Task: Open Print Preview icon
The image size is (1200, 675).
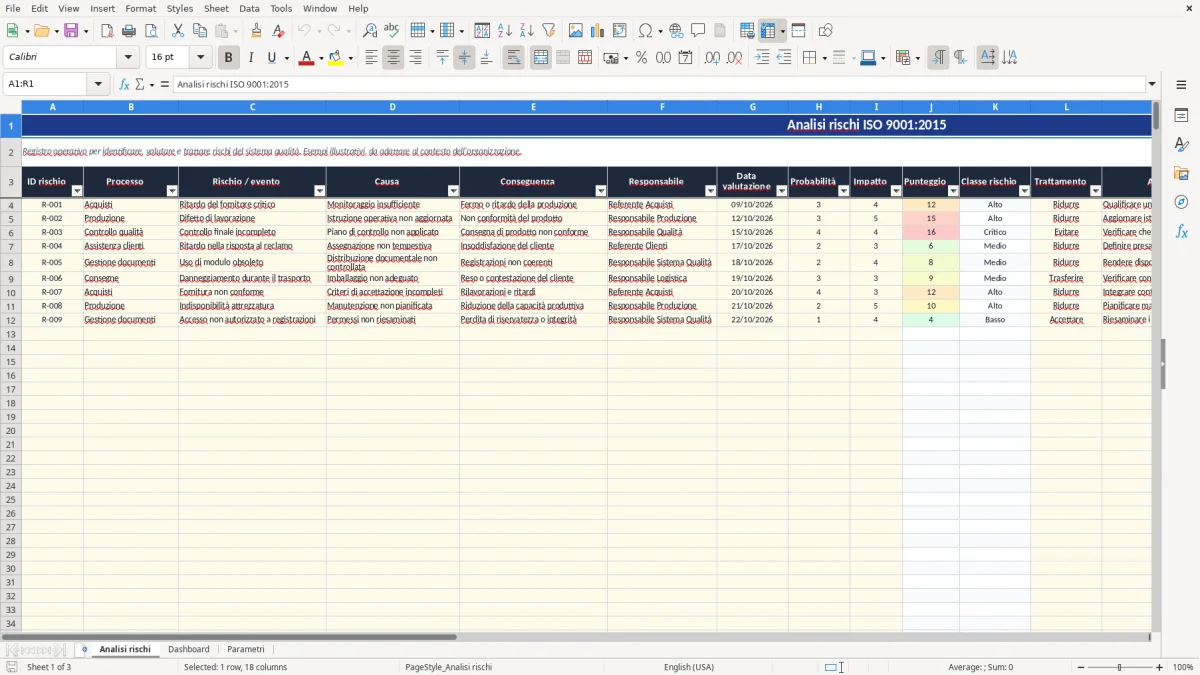Action: [x=151, y=31]
